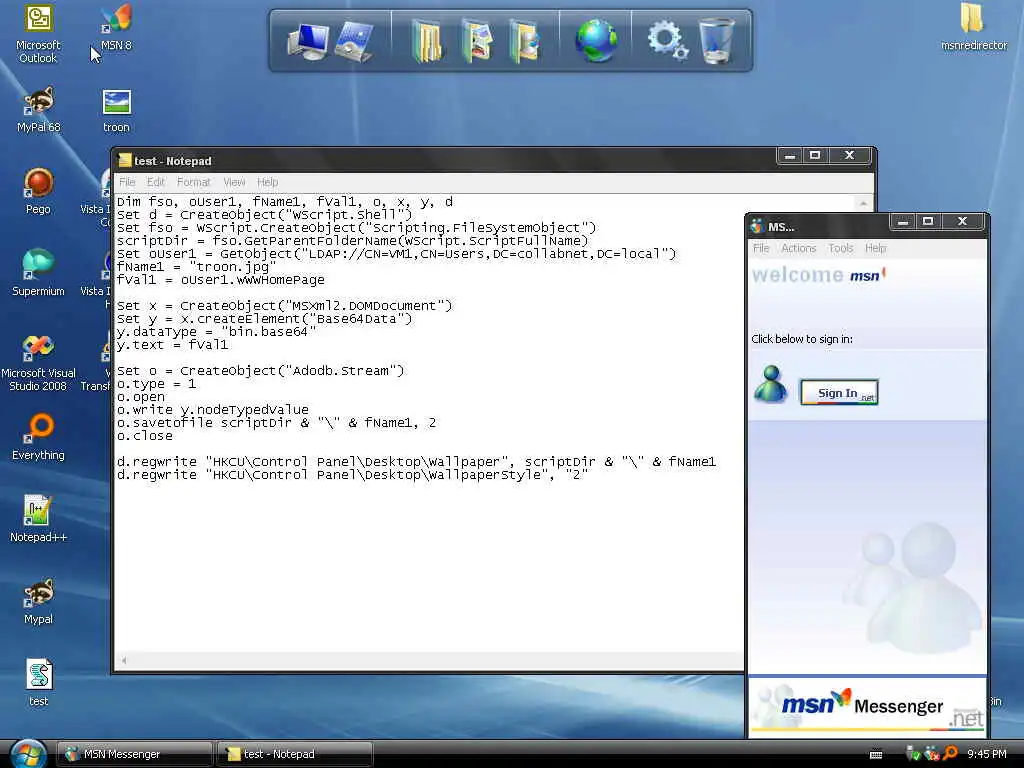Select the MSN 8 desktop shortcut
Viewport: 1024px width, 768px height.
click(116, 28)
